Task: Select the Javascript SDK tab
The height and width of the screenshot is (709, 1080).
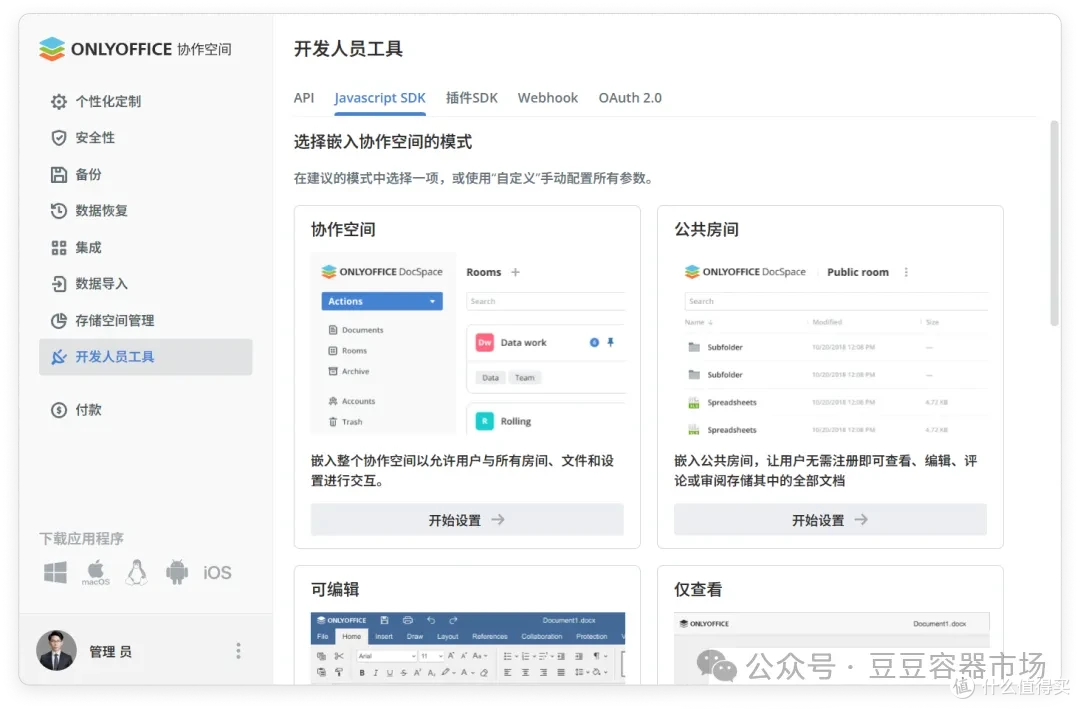Action: [380, 98]
